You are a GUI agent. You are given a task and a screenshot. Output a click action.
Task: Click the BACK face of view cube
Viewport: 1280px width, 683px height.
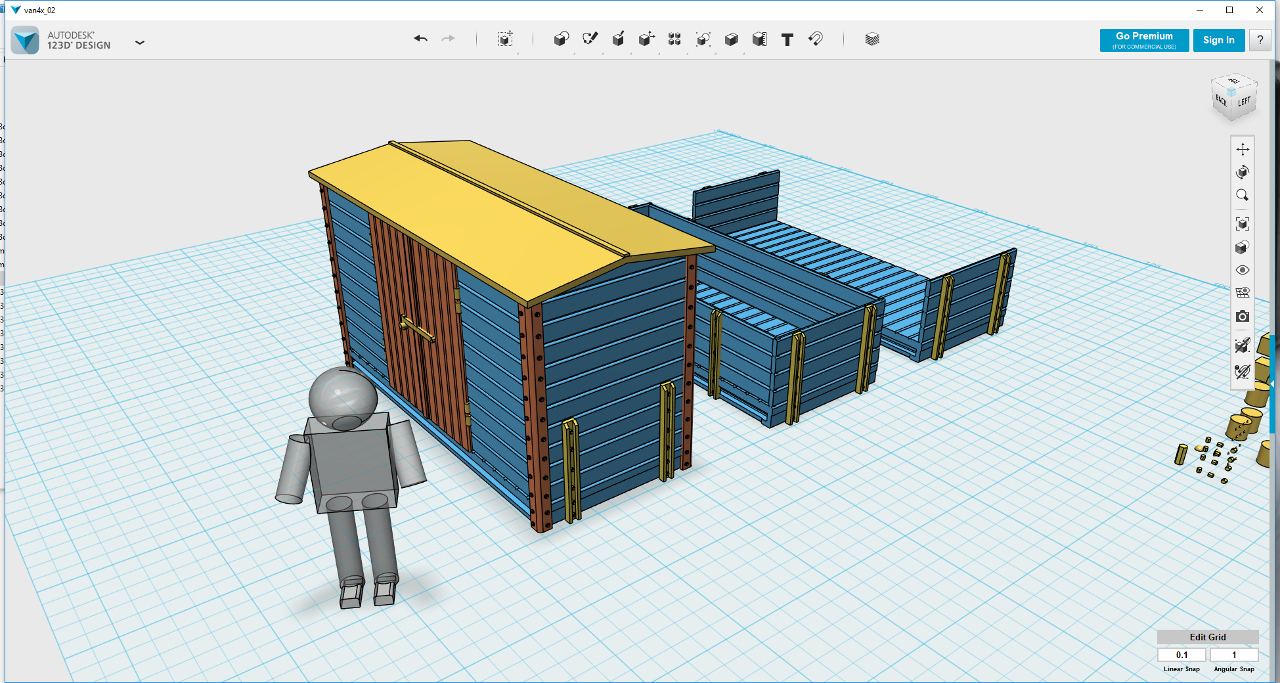(1222, 100)
